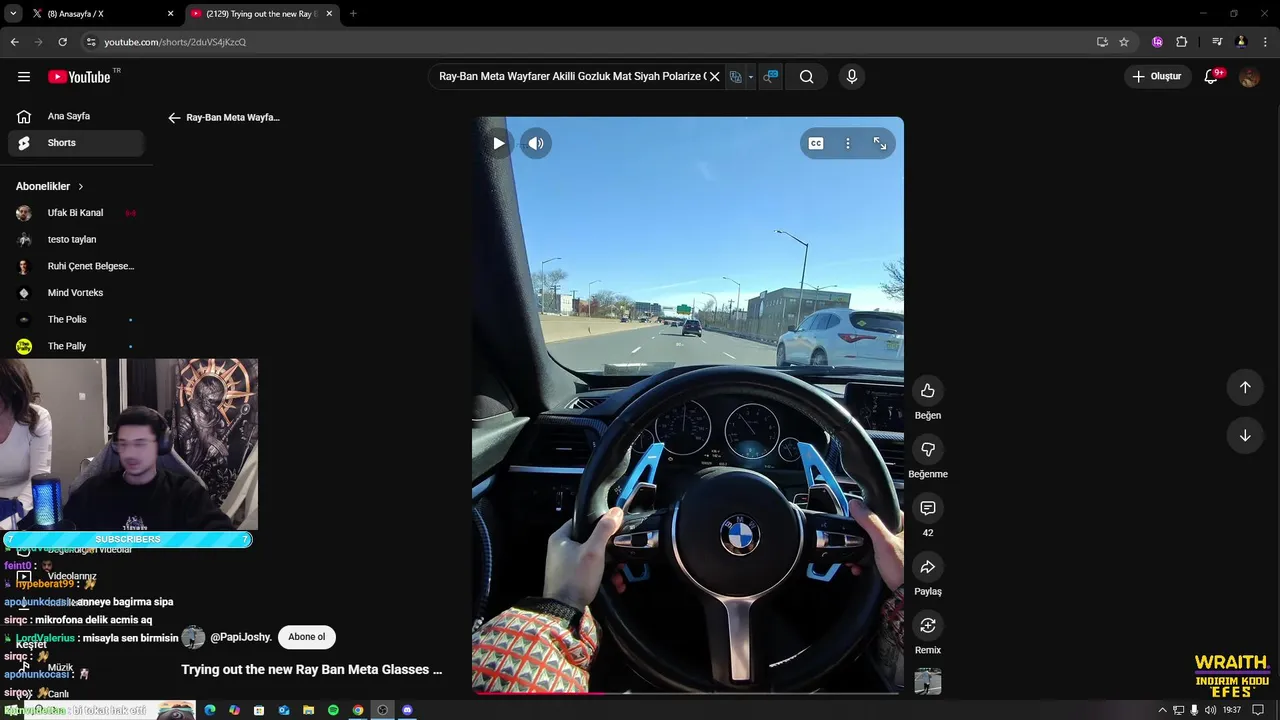1280x720 pixels.
Task: Open a new browser tab
Action: (353, 14)
